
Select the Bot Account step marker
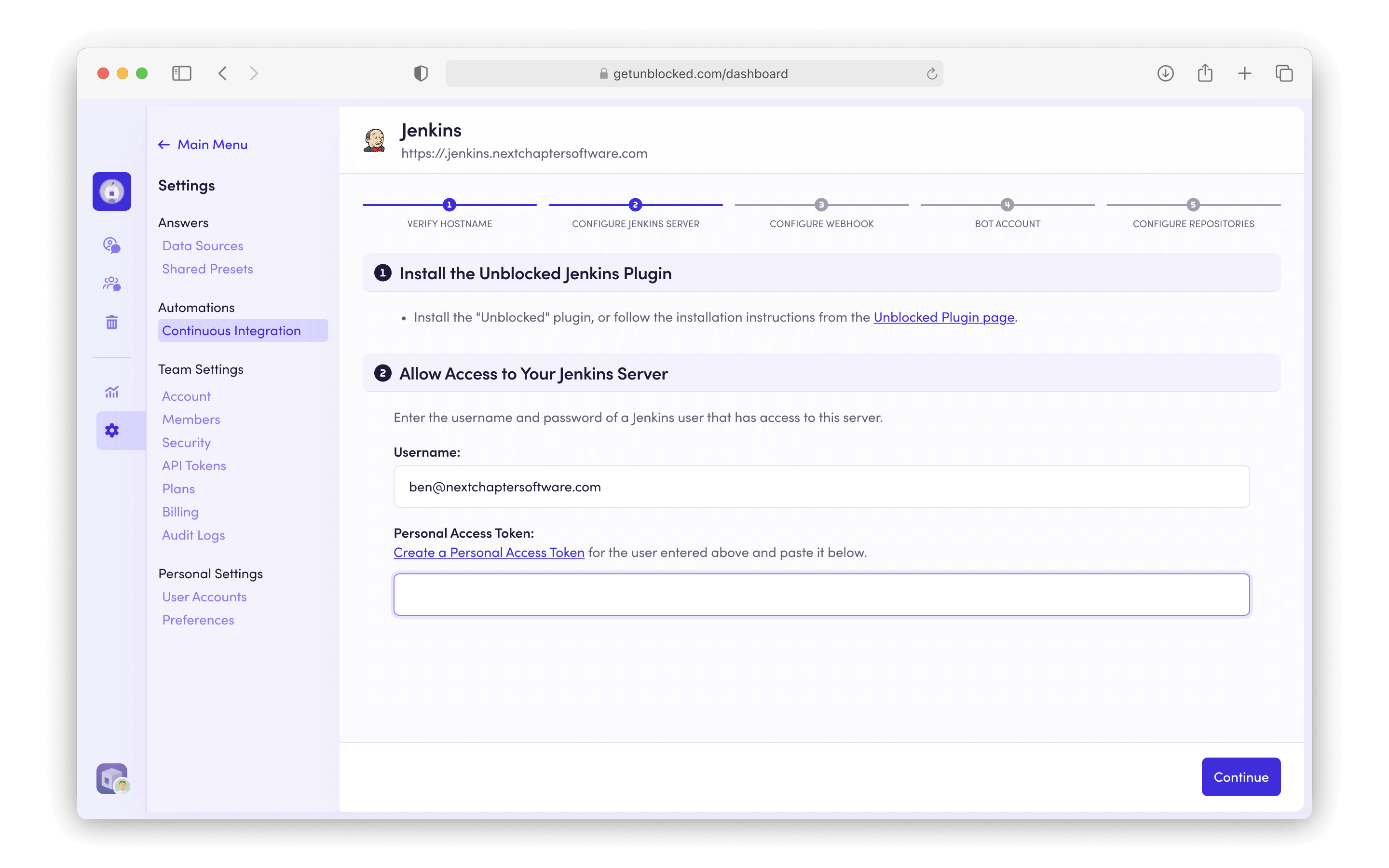[1007, 205]
